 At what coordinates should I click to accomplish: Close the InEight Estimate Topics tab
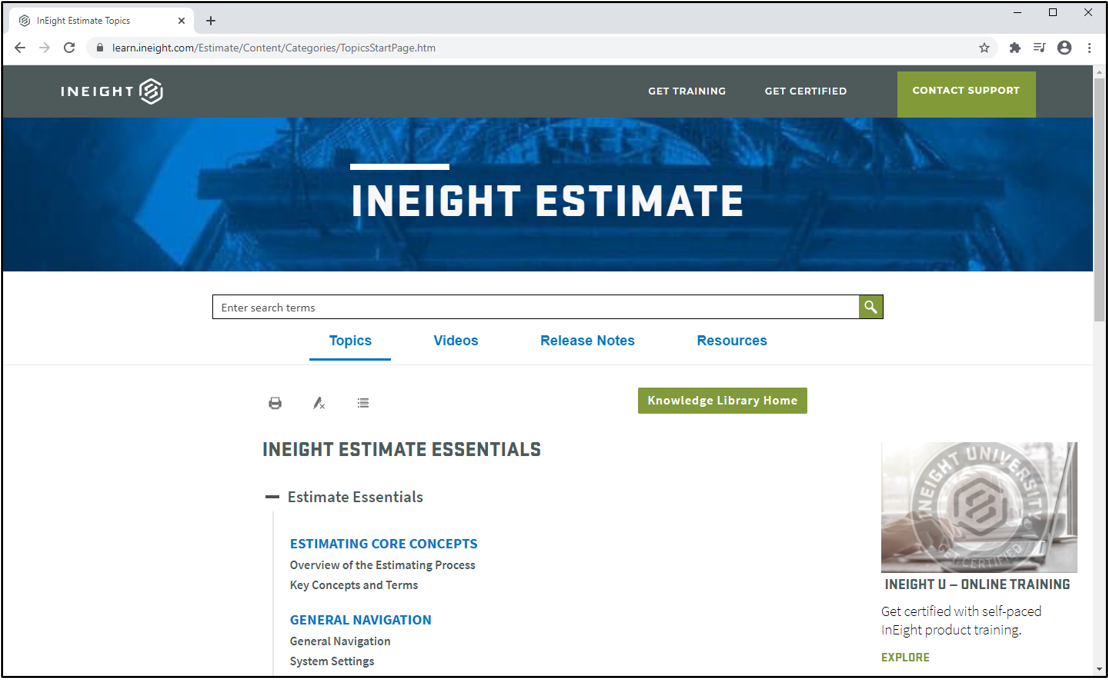click(x=182, y=20)
